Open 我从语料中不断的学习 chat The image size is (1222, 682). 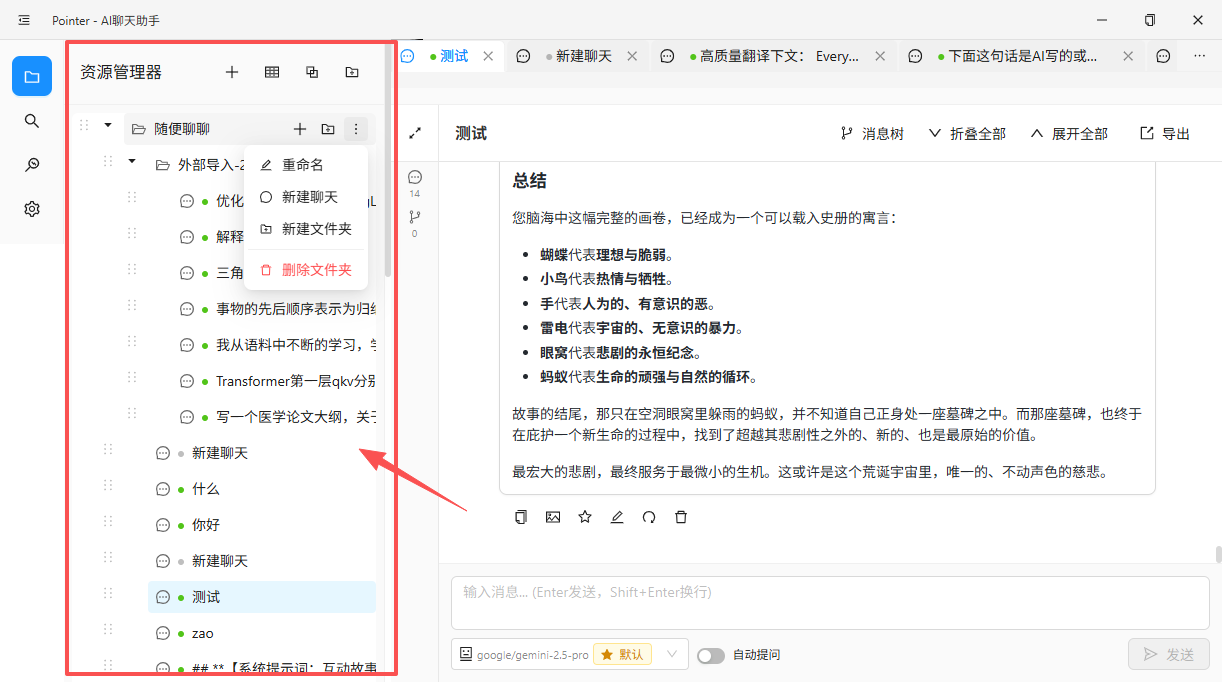(274, 345)
